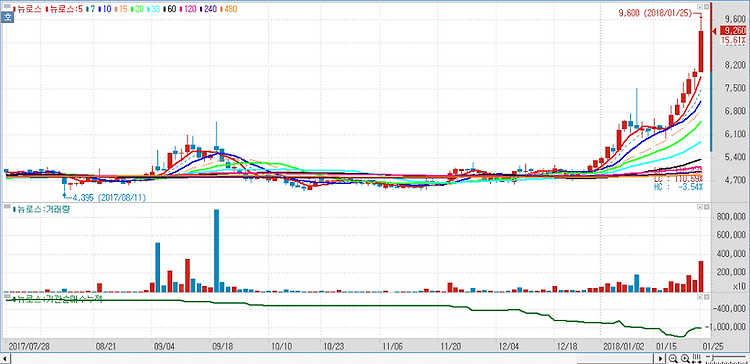Viewport: 750px width, 364px height.
Task: Click the chart zoom slider handle
Action: coord(714,359)
